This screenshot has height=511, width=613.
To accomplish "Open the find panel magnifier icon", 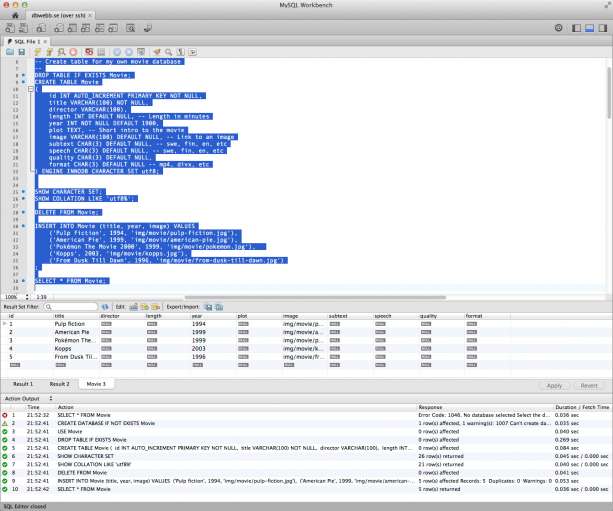I will click(168, 52).
